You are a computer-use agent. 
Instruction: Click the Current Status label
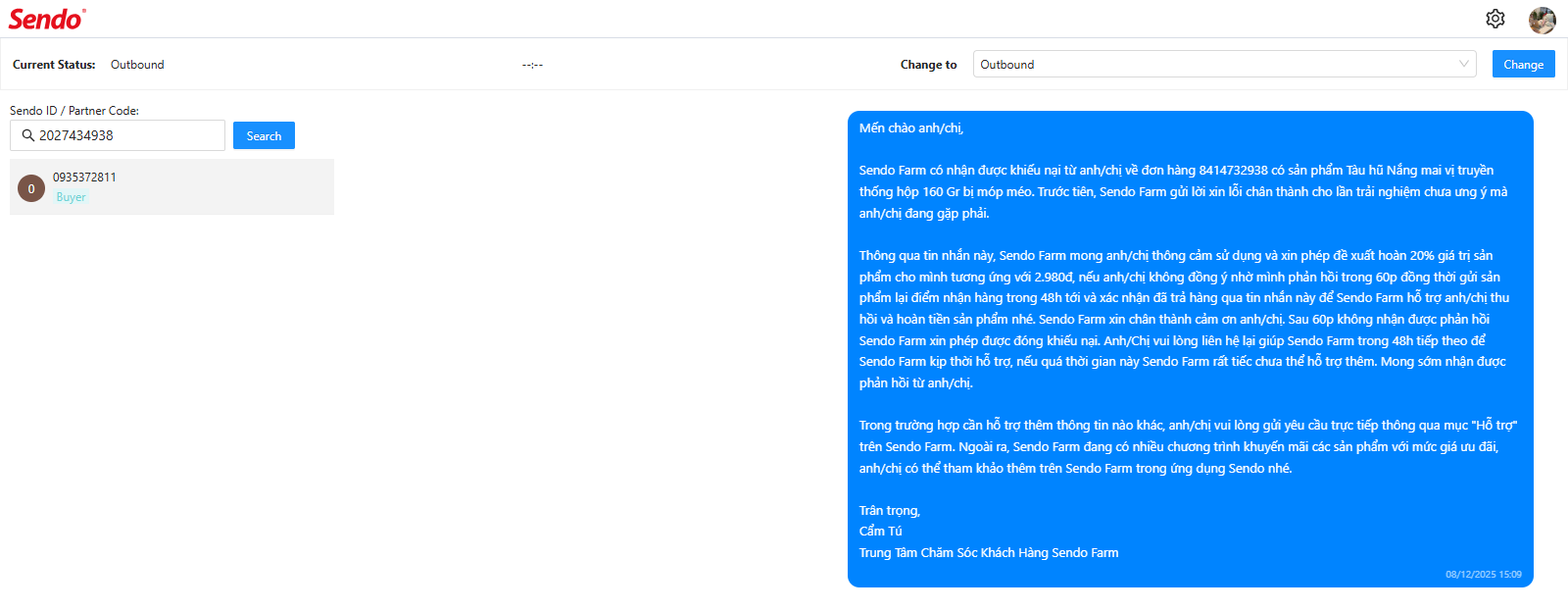tap(54, 65)
